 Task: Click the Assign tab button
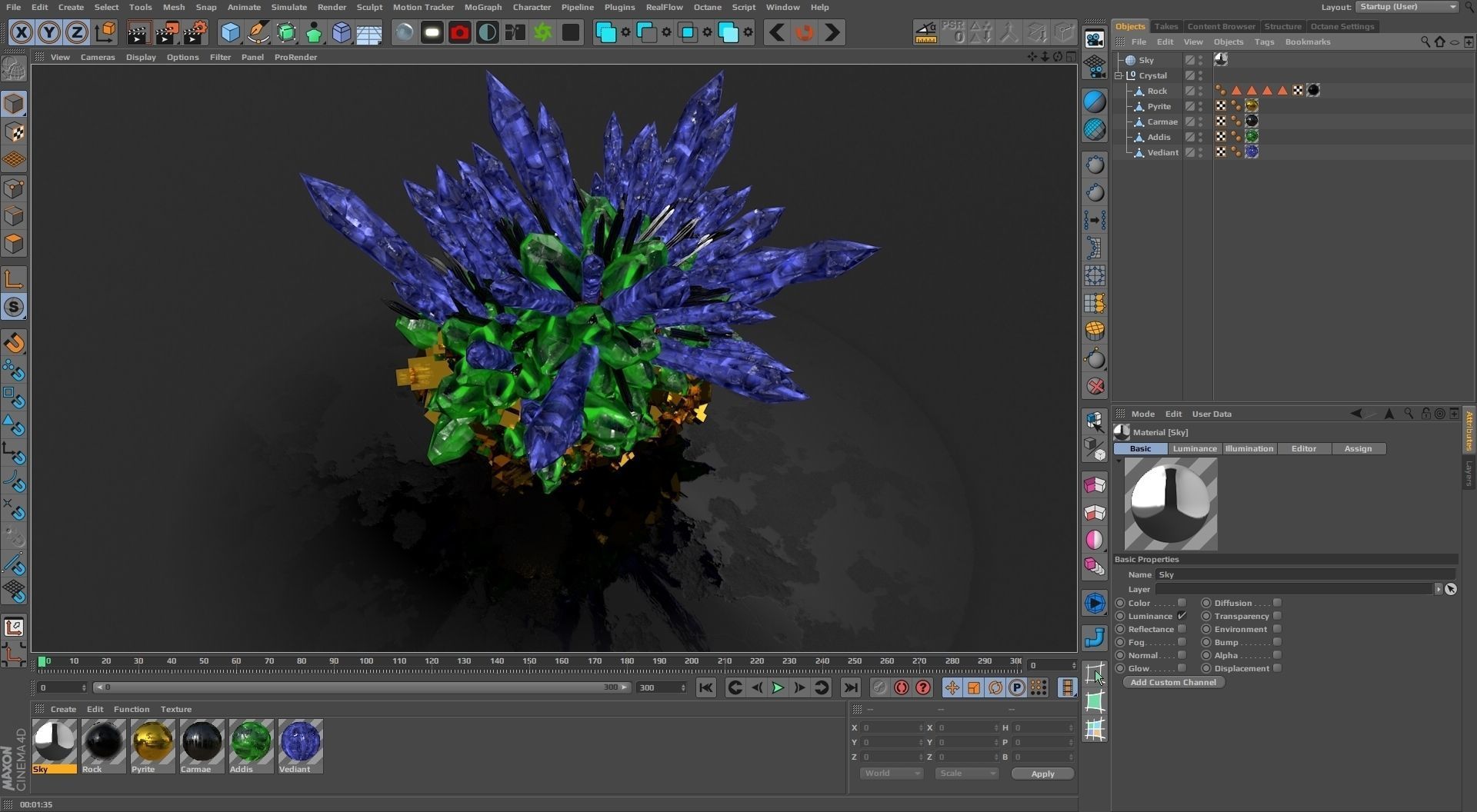(1358, 448)
